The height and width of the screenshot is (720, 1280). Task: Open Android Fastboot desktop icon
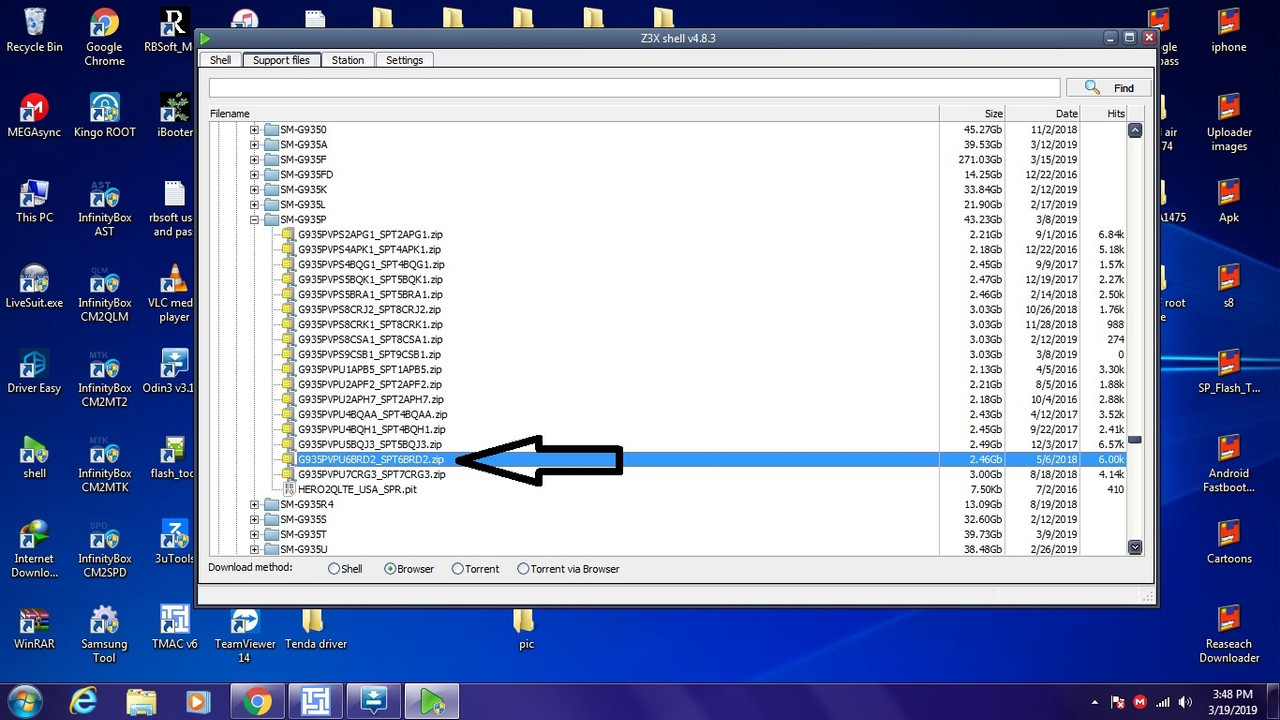1229,464
